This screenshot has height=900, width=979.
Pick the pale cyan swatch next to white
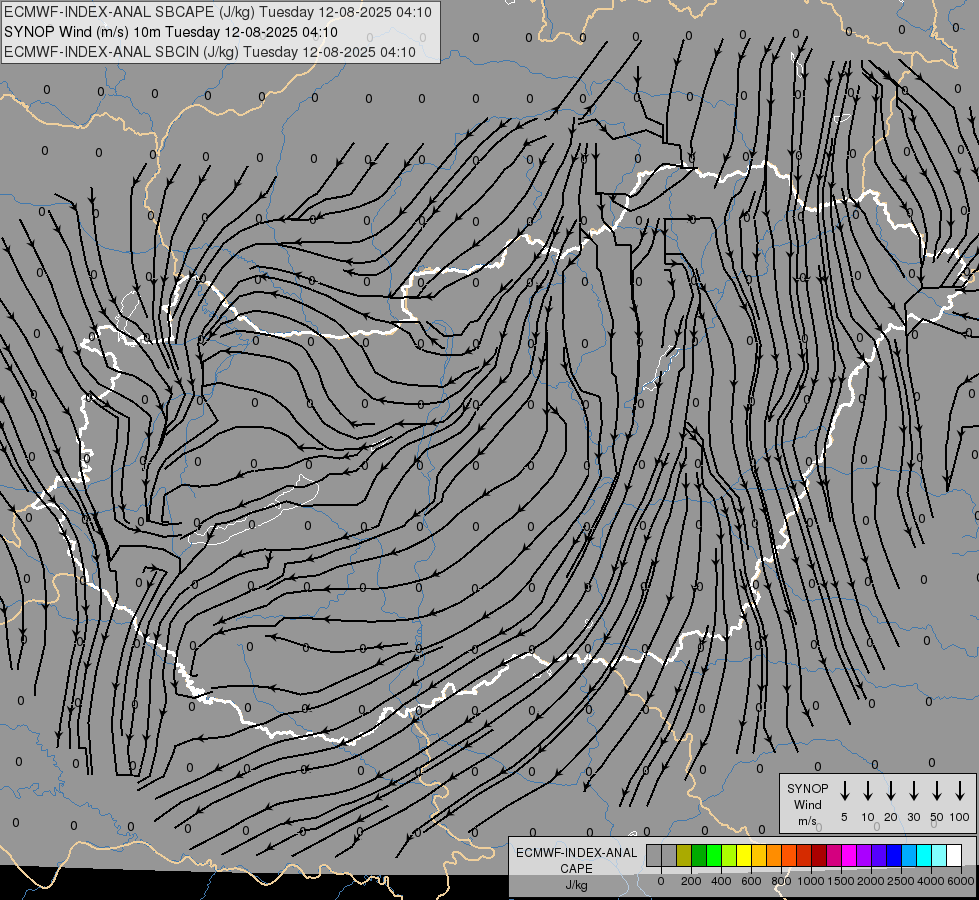click(x=940, y=855)
